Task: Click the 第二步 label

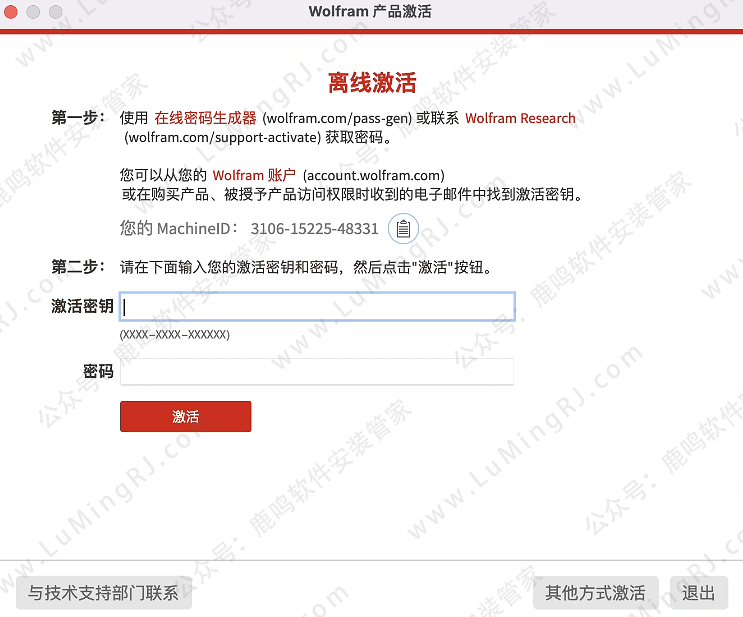Action: 78,267
